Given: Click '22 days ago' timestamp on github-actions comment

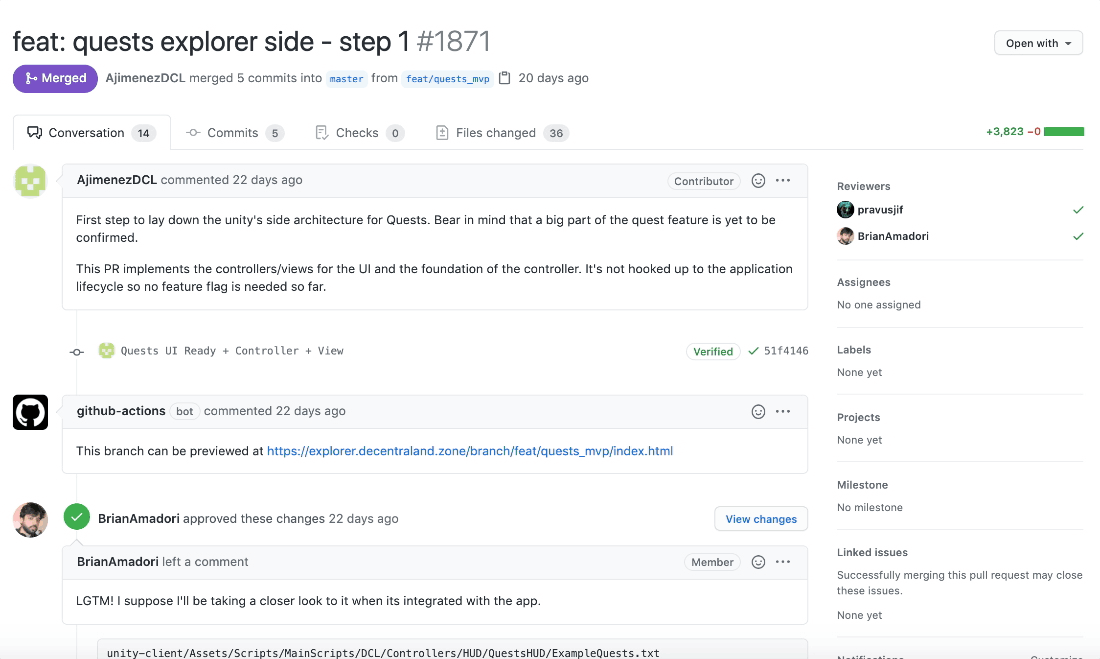Looking at the screenshot, I should click(310, 411).
